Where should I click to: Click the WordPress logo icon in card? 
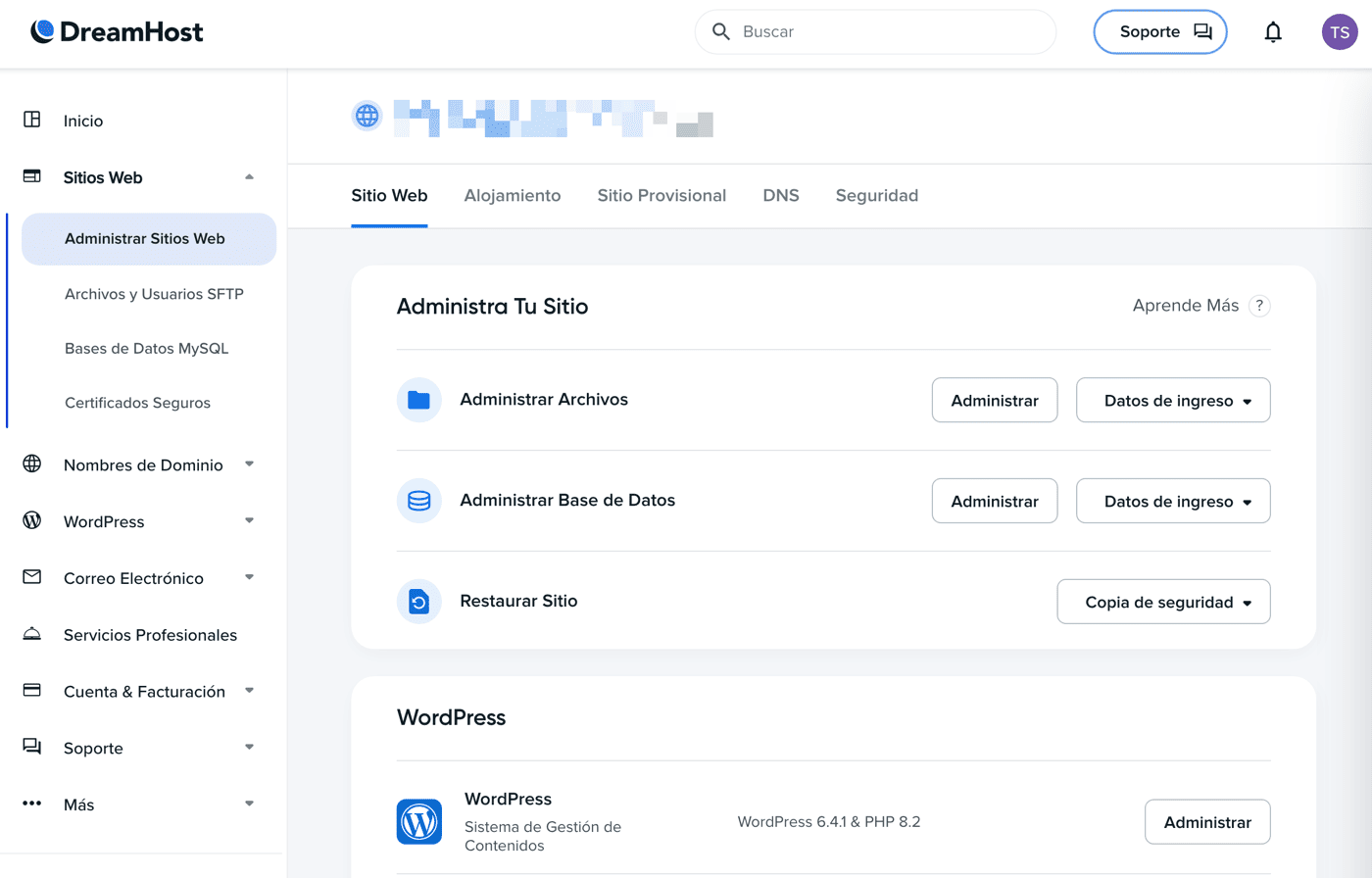(x=419, y=821)
